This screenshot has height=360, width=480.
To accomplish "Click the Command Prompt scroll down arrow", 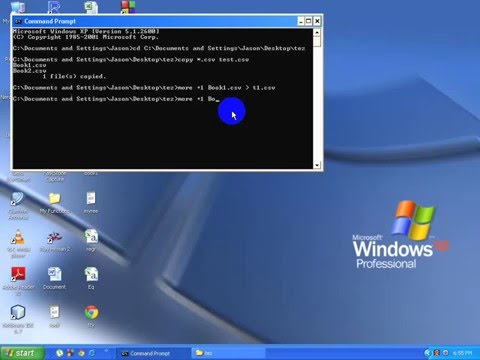I will pyautogui.click(x=317, y=165).
